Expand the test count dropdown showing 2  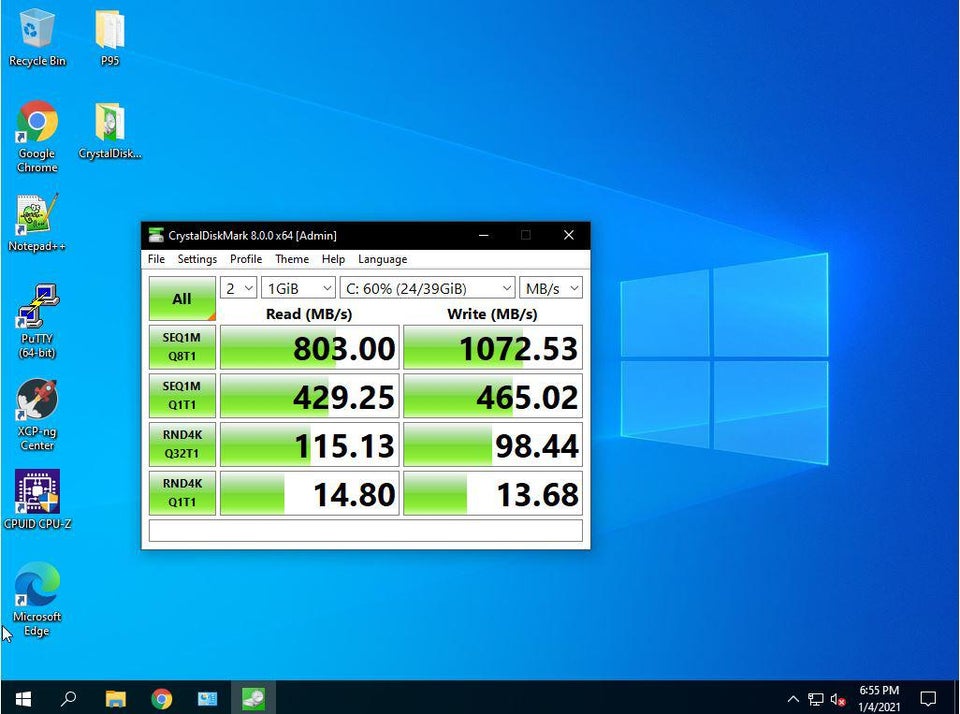click(238, 288)
